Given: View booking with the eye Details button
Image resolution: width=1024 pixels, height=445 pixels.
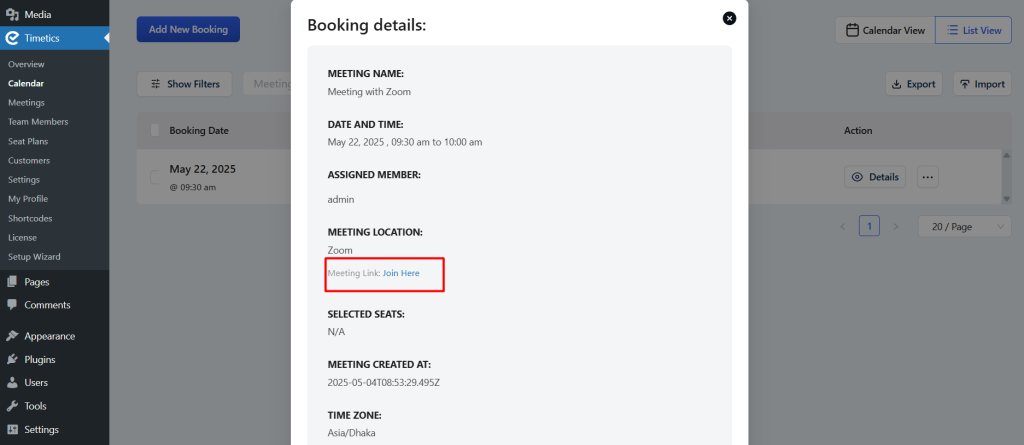Looking at the screenshot, I should (874, 176).
